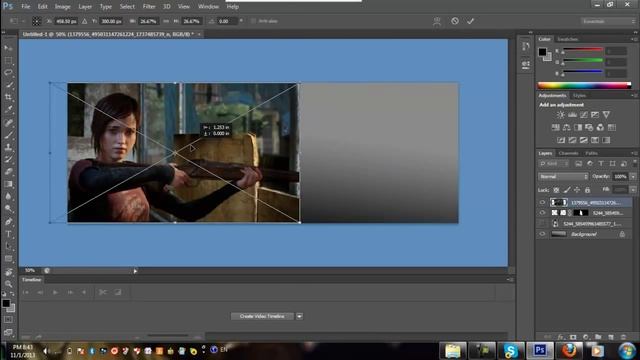The width and height of the screenshot is (640, 360).
Task: Lock transparent pixels in Layers panel
Action: [x=556, y=190]
